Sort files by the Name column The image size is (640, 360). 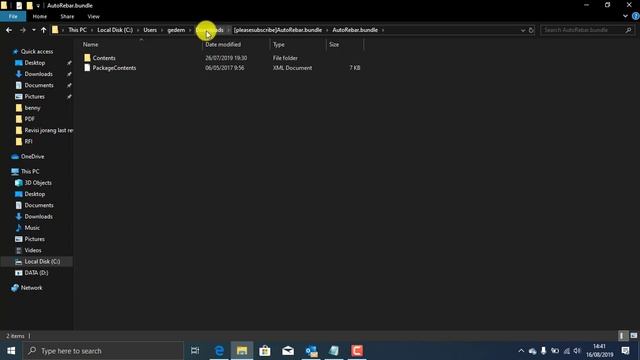coord(91,44)
